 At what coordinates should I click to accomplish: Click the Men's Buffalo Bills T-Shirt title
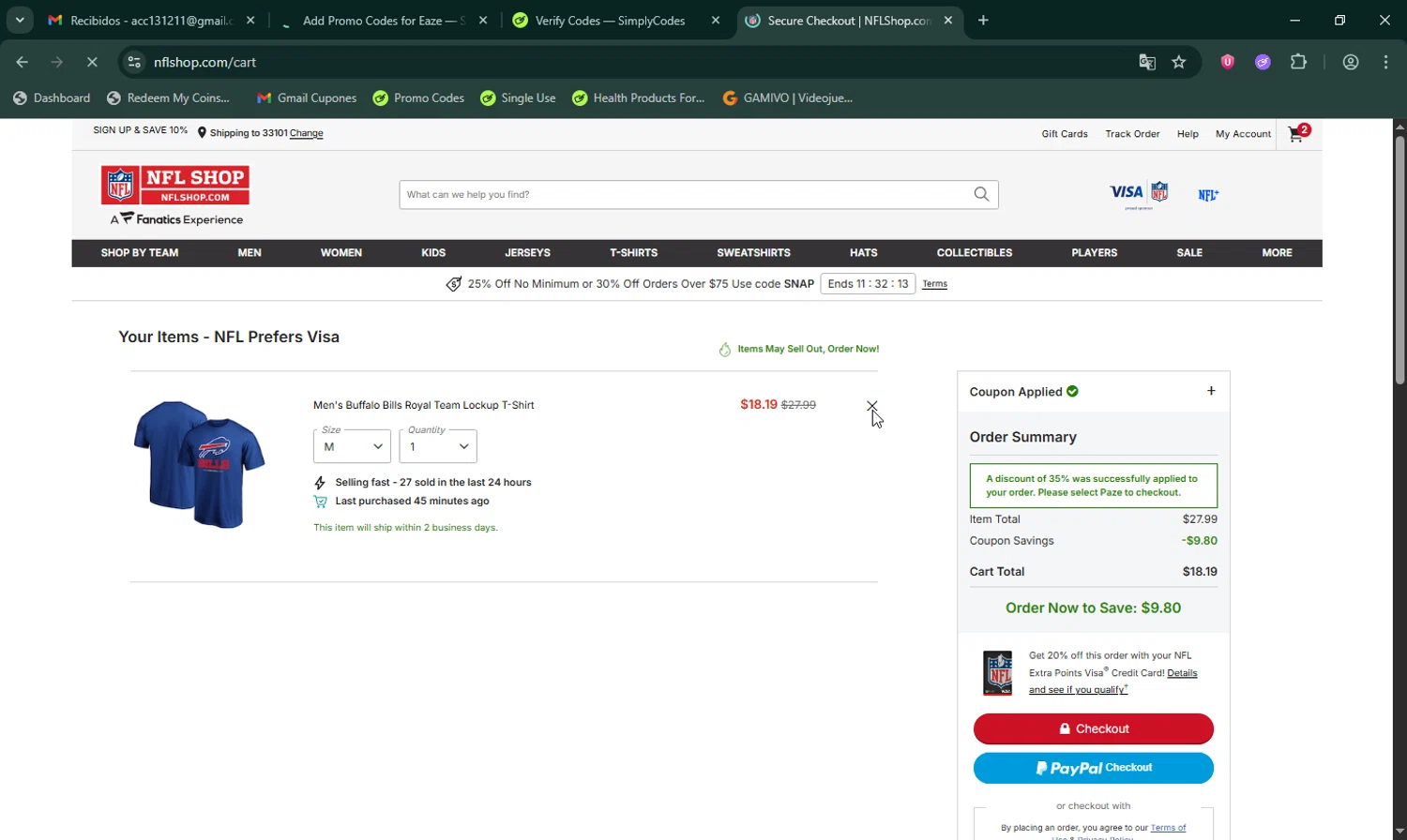pyautogui.click(x=424, y=405)
